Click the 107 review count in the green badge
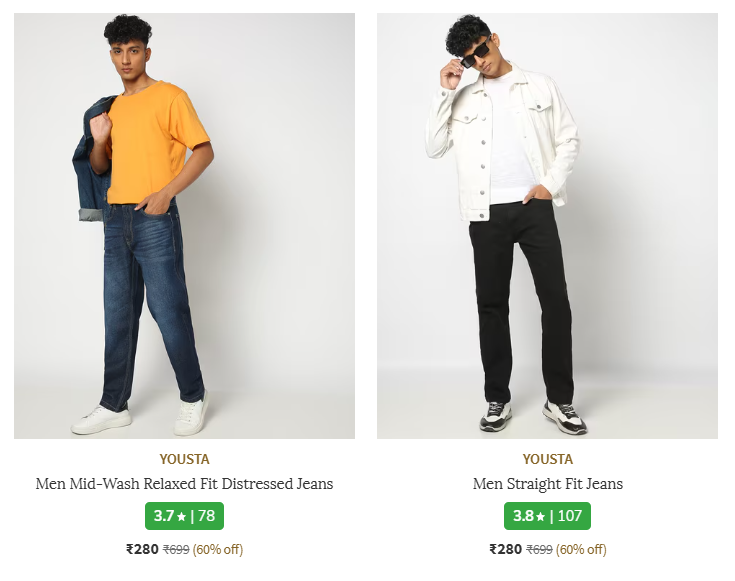The image size is (735, 581). click(569, 516)
